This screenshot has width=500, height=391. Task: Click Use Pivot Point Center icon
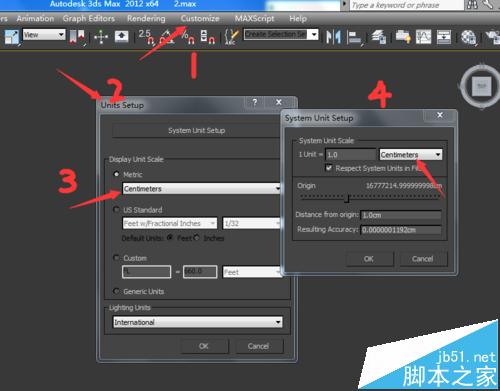point(77,37)
